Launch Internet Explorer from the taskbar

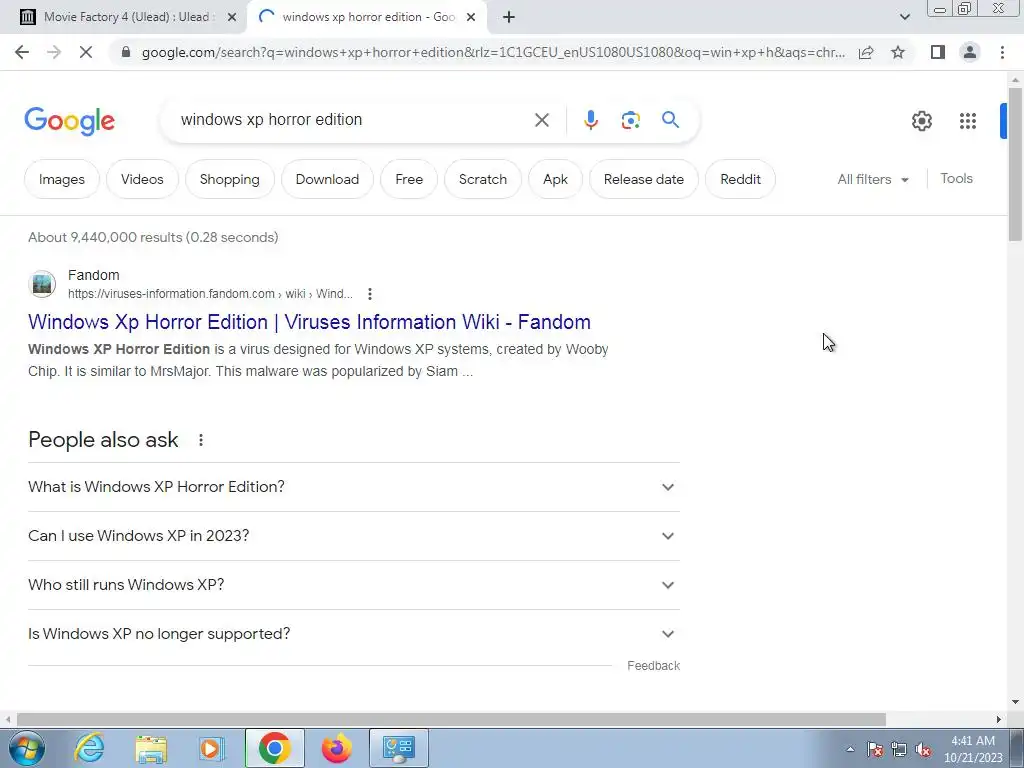(x=89, y=748)
